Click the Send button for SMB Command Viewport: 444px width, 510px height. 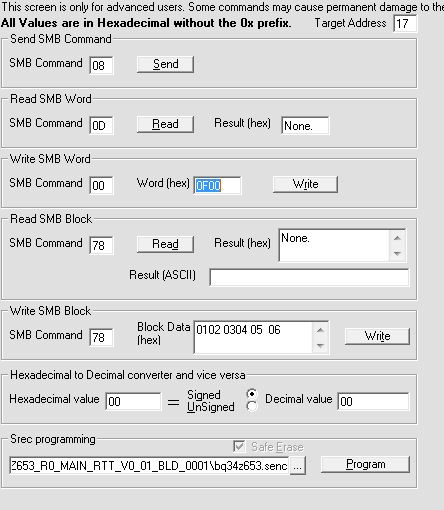(165, 64)
